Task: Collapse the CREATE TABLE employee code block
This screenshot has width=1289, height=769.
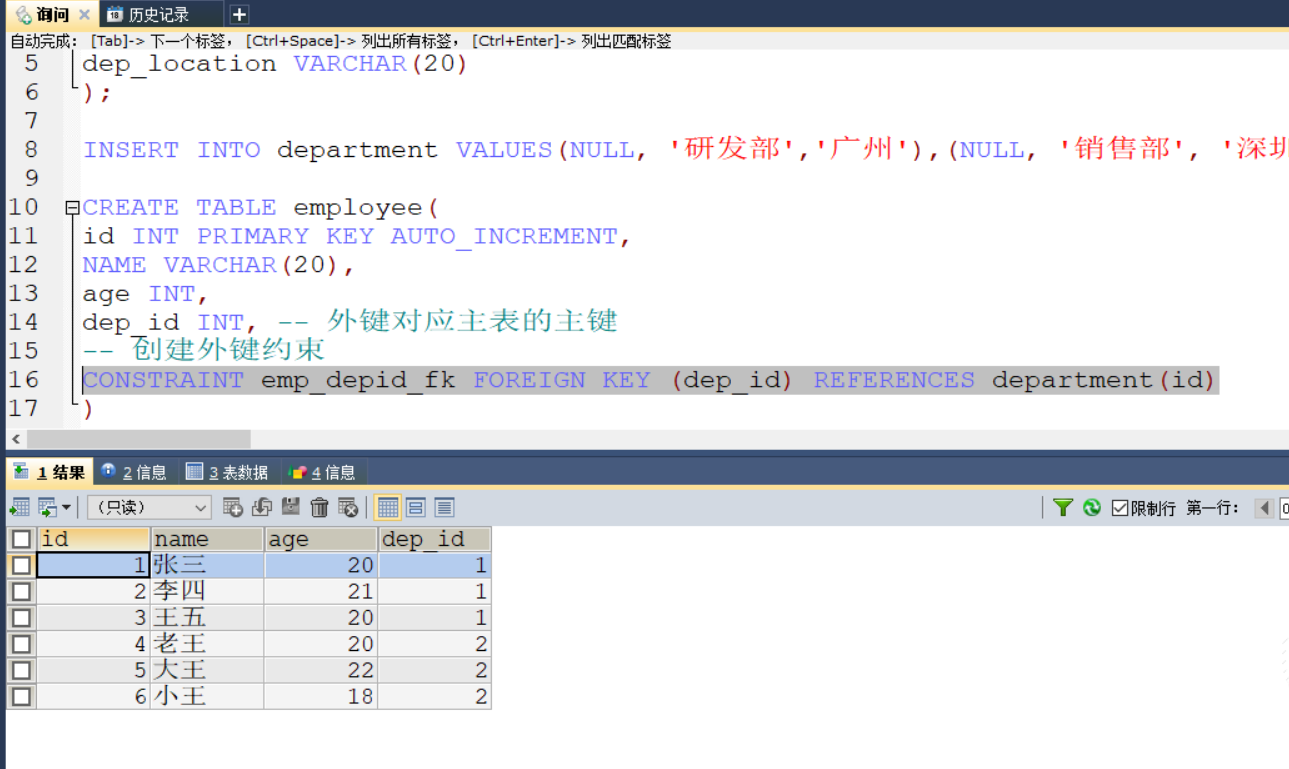Action: click(71, 208)
